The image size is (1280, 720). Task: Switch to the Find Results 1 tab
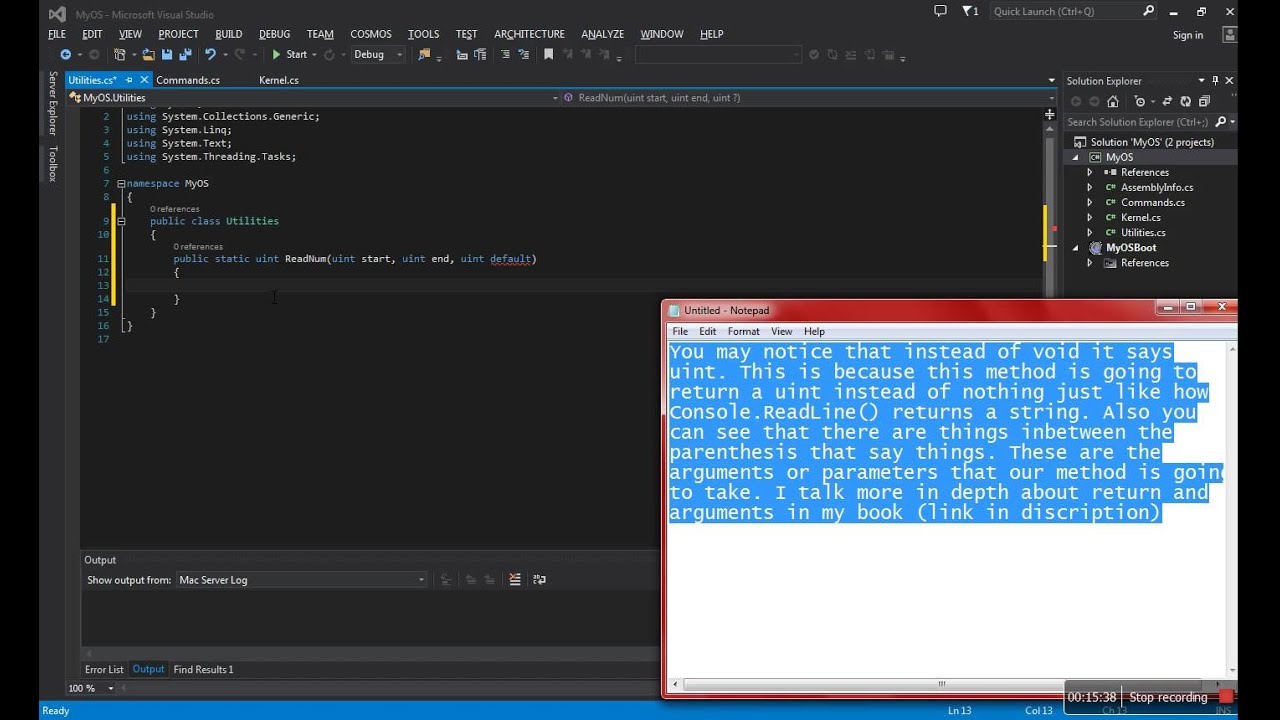[203, 669]
